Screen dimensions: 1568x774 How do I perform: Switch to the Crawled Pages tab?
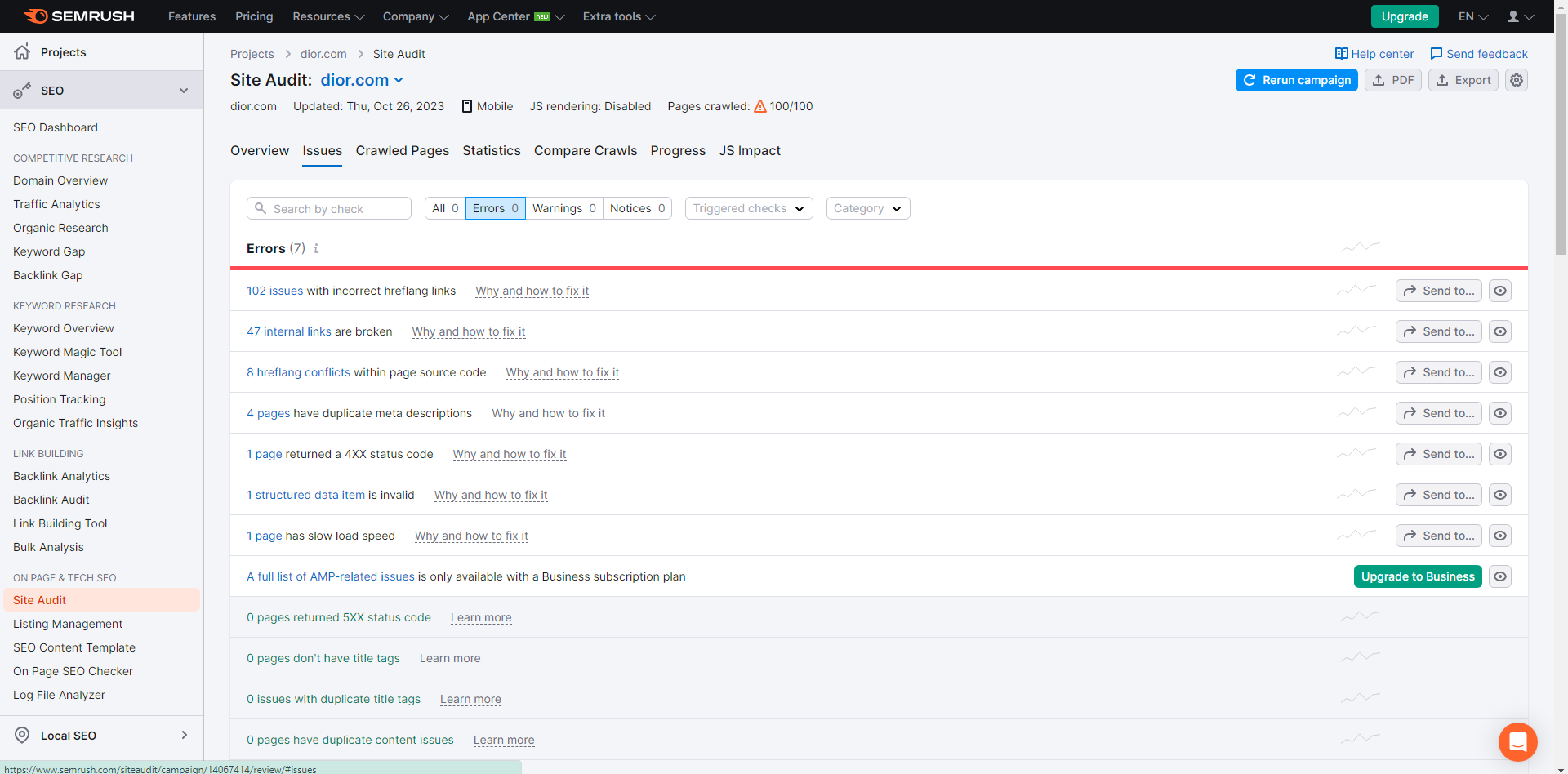pos(403,150)
